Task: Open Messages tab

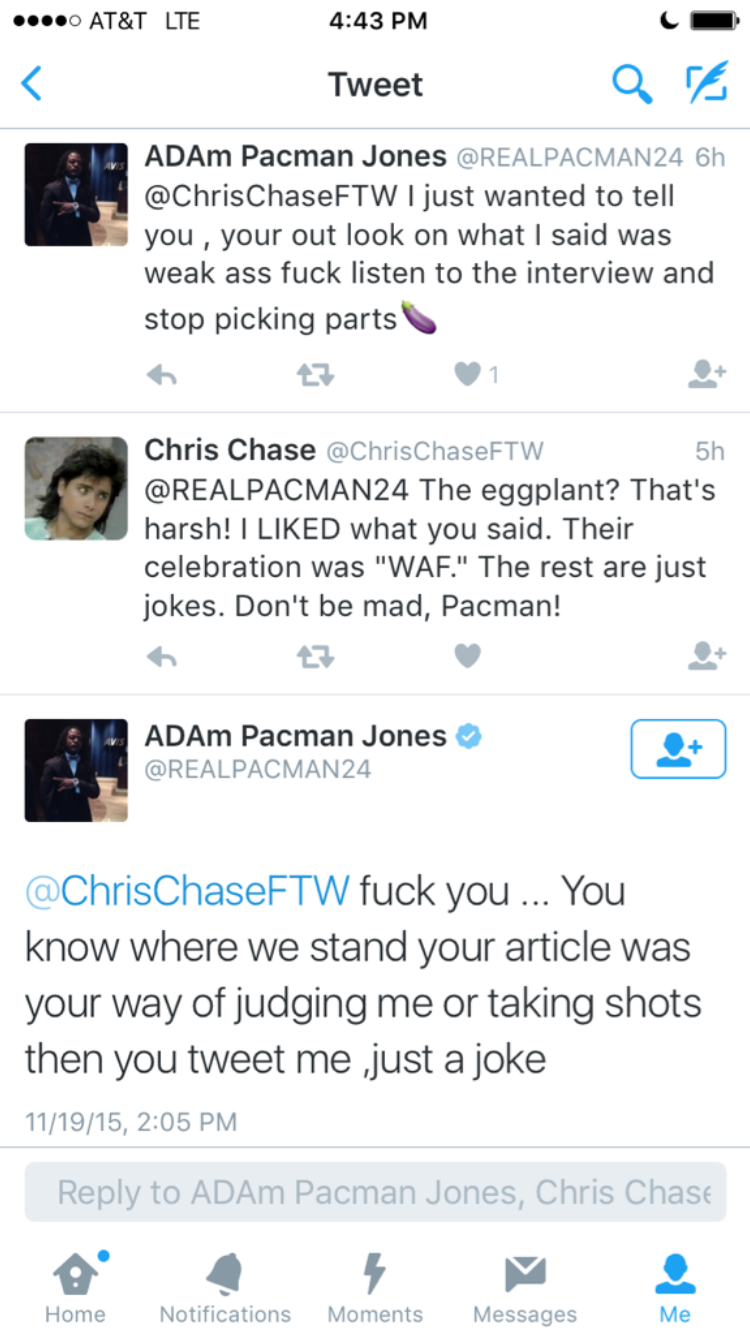Action: coord(525,1288)
